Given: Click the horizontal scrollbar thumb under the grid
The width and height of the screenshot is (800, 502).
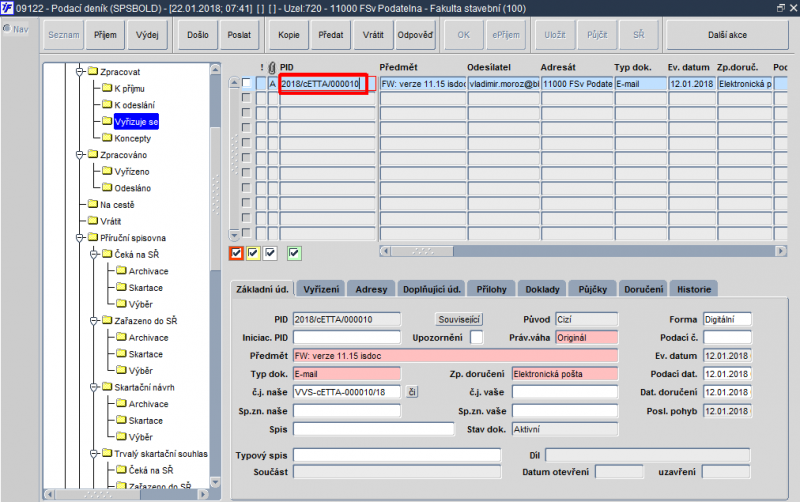Looking at the screenshot, I should click(422, 251).
